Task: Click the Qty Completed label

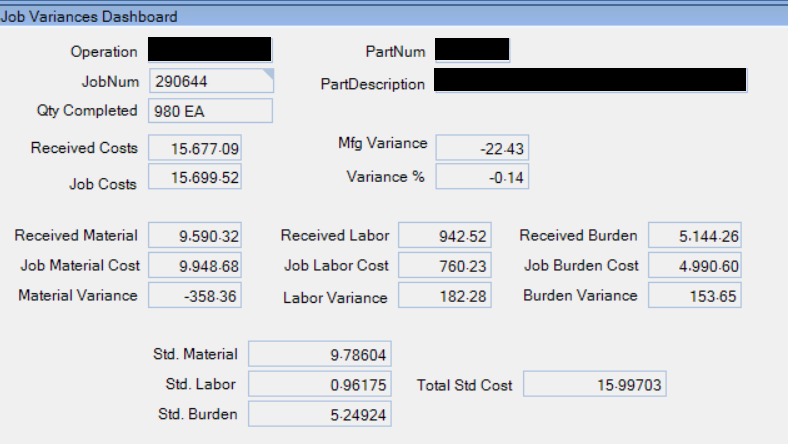Action: point(87,111)
